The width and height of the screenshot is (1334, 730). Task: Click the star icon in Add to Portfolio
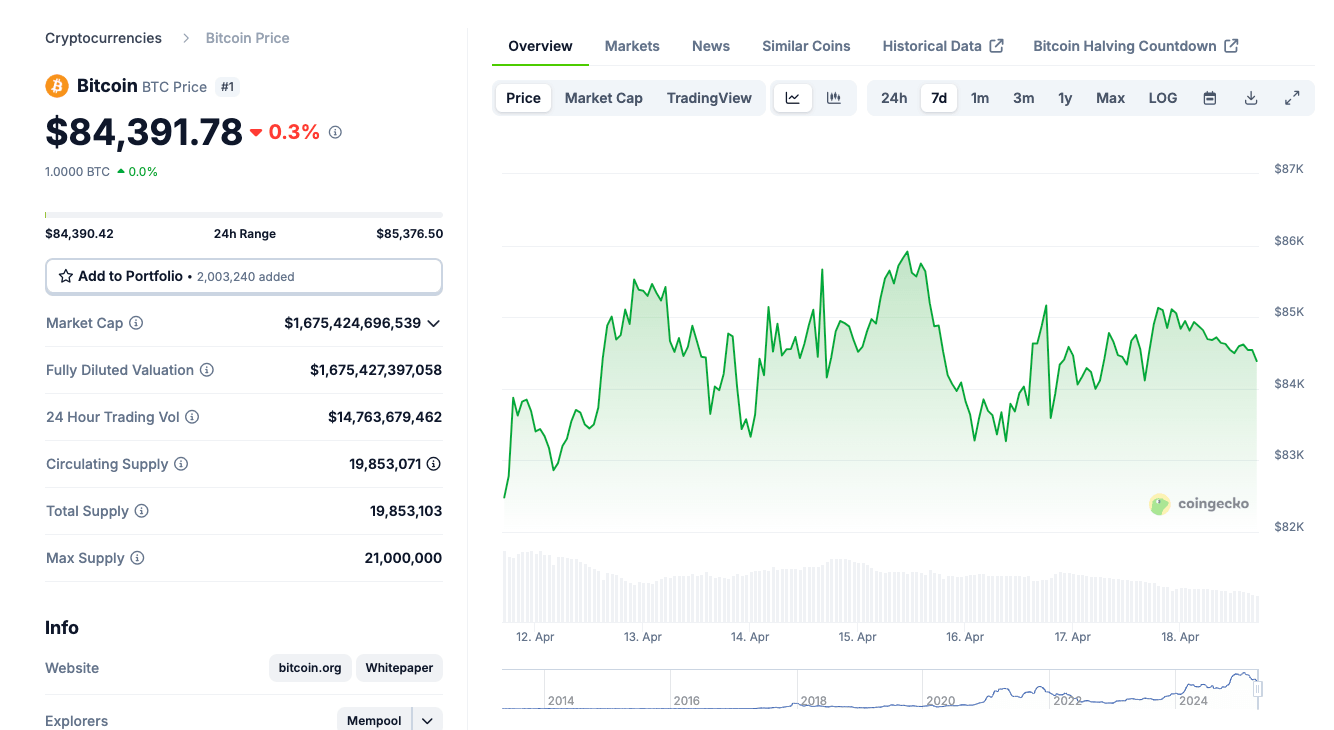tap(65, 276)
